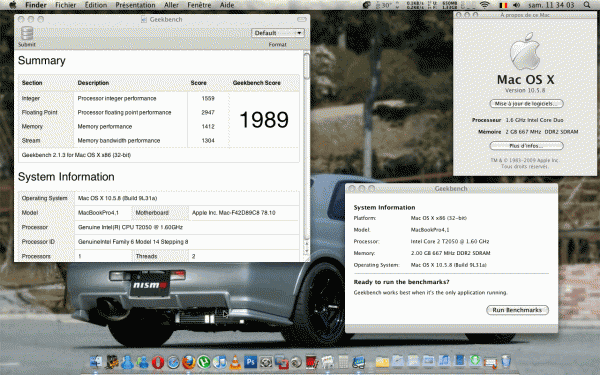This screenshot has height=375, width=600.
Task: Click Plus d'infos button
Action: pyautogui.click(x=527, y=146)
